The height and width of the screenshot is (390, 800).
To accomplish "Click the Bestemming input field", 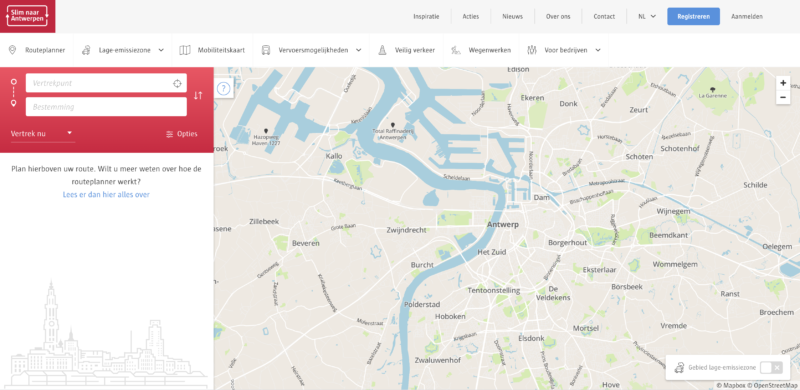I will 106,107.
